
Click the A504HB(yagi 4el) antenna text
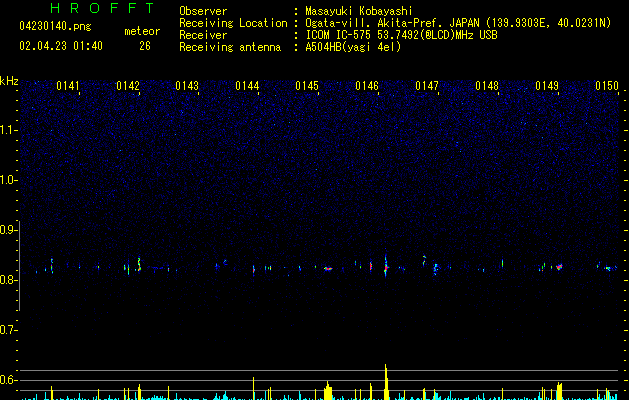pyautogui.click(x=353, y=47)
